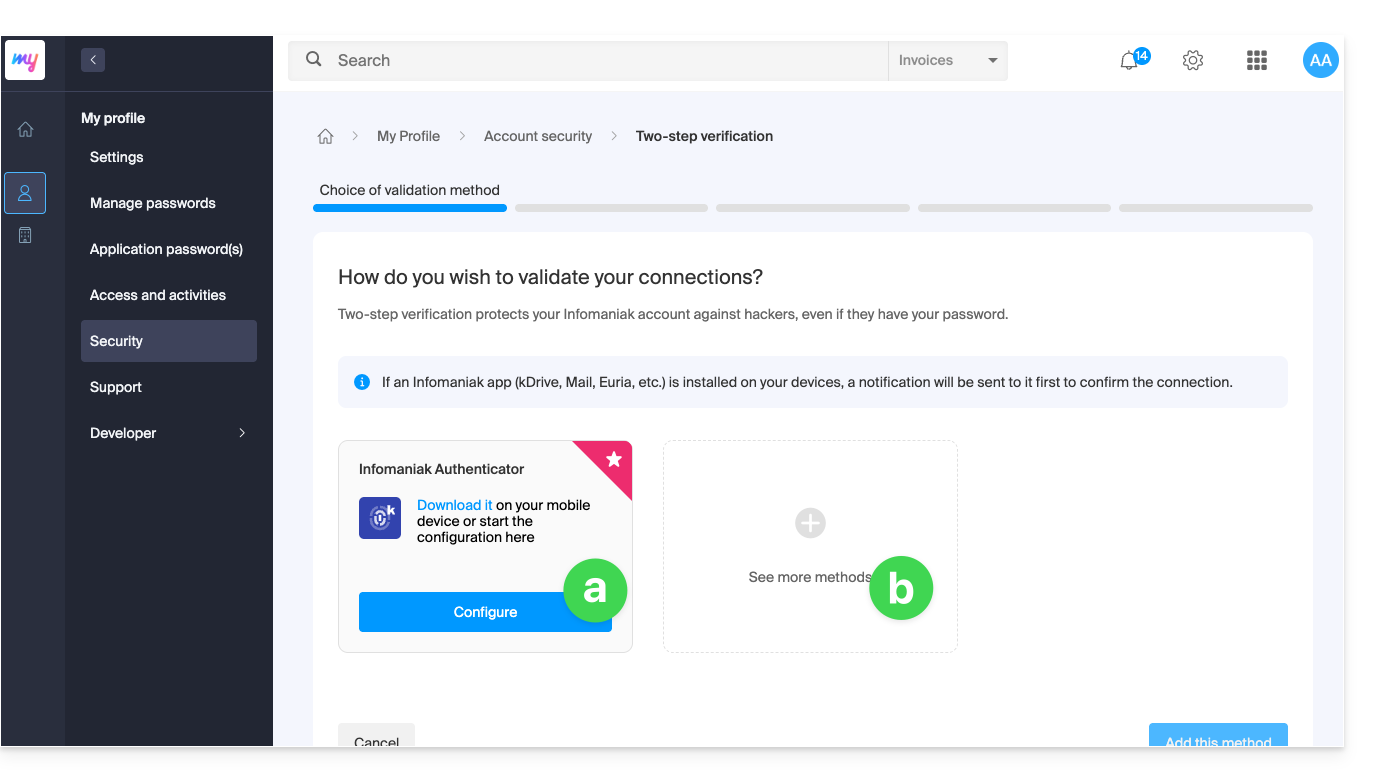Screen dimensions: 1379x782
Task: Click the My profile sidebar heading
Action: tap(113, 118)
